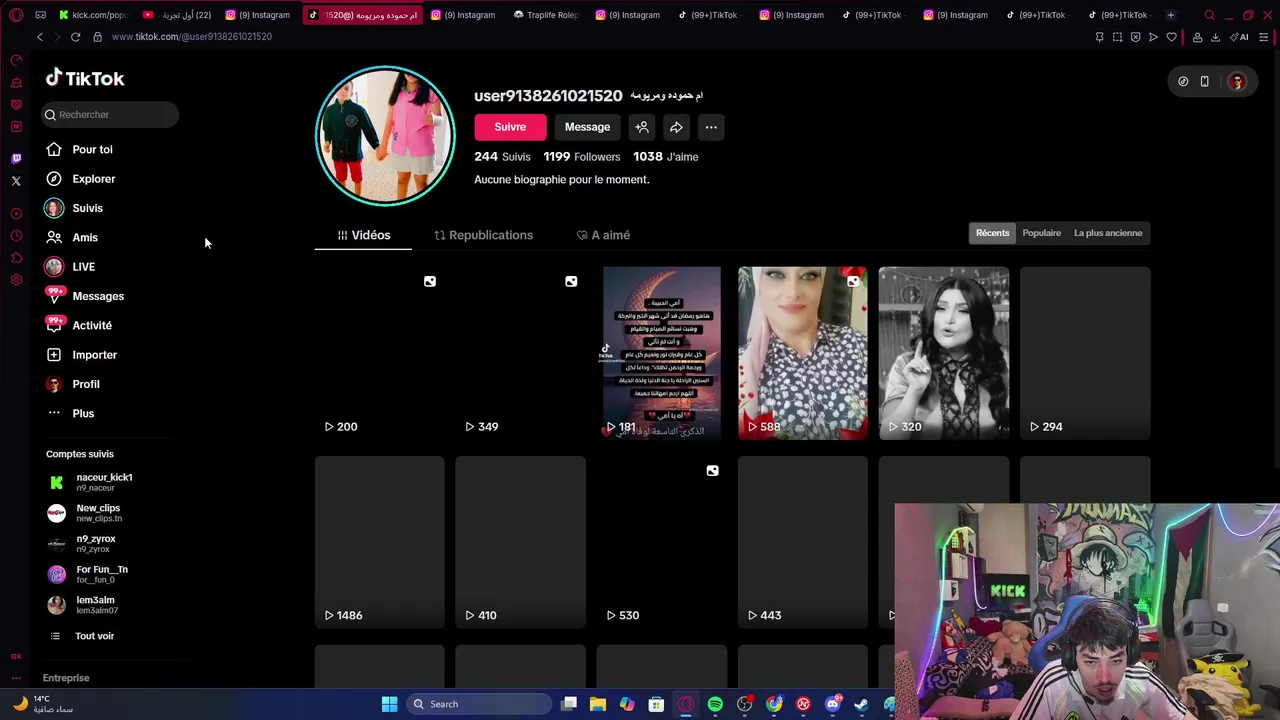Open the video with 294 views

pos(1085,353)
